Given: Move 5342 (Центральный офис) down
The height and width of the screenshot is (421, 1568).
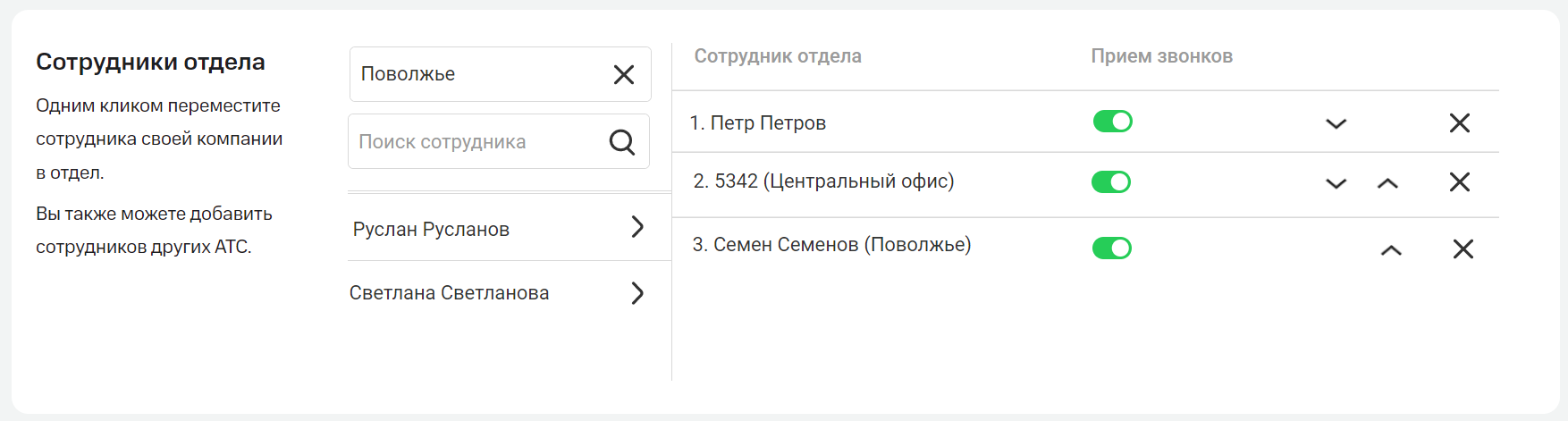Looking at the screenshot, I should pyautogui.click(x=1336, y=184).
